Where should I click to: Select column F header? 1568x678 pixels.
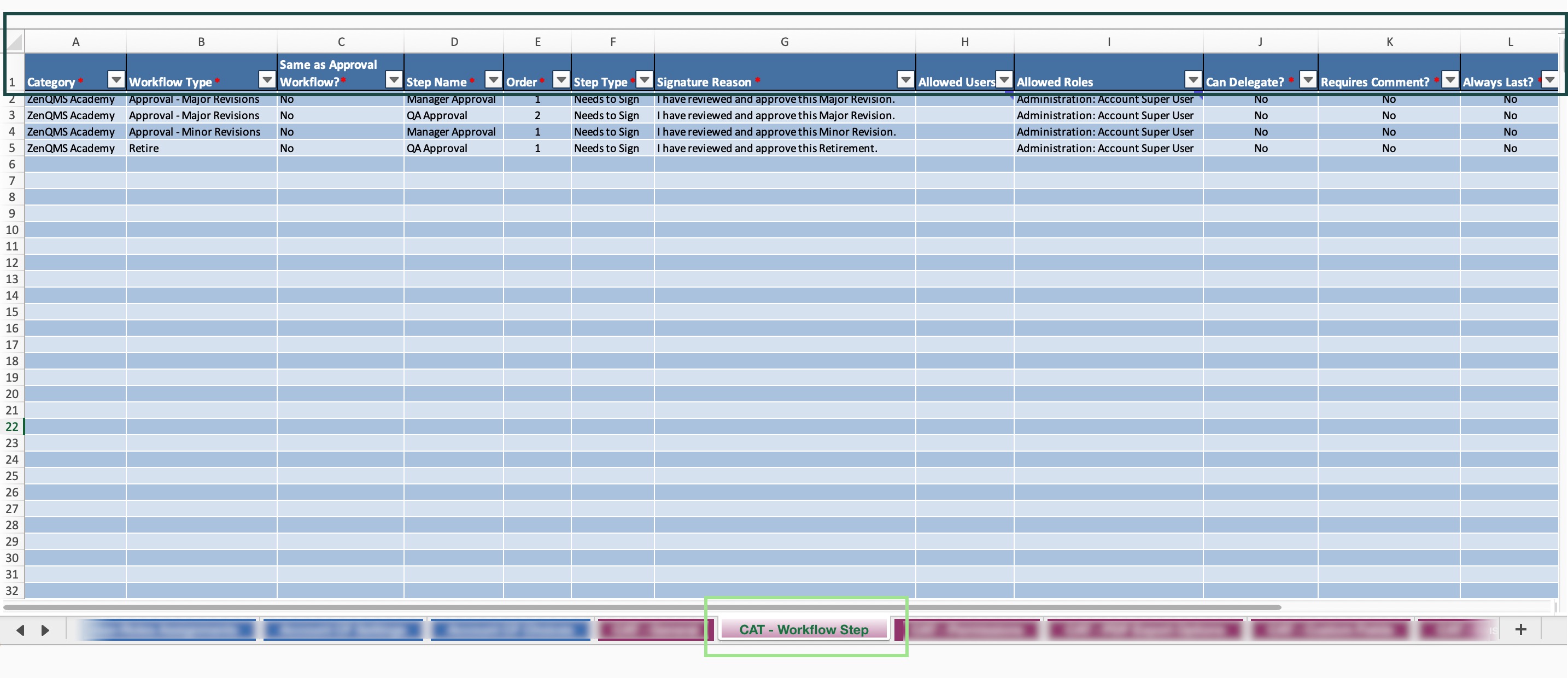tap(613, 42)
